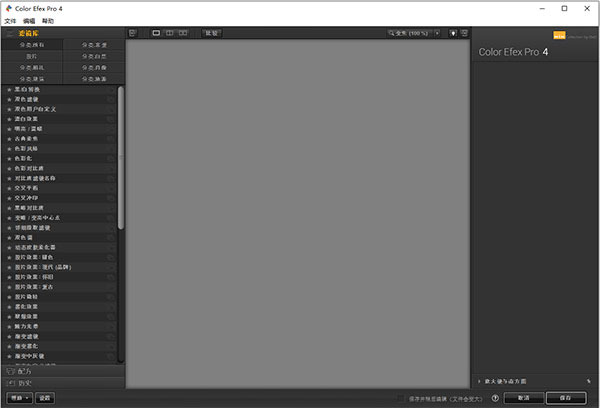Select the 雾化效果 filter

coord(59,307)
